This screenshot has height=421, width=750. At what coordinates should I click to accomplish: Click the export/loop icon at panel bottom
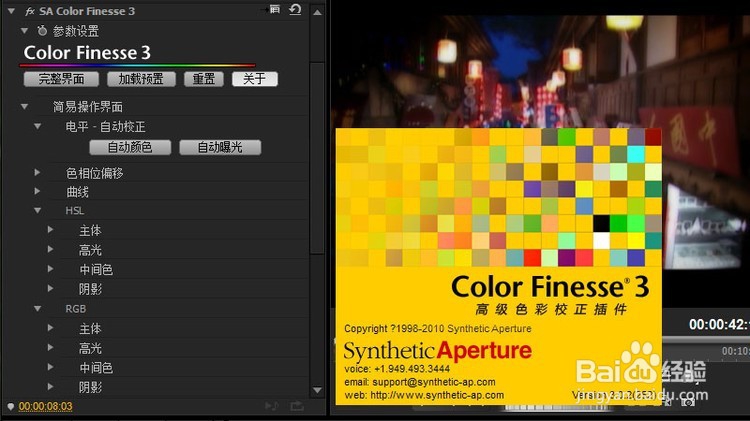pyautogui.click(x=297, y=406)
